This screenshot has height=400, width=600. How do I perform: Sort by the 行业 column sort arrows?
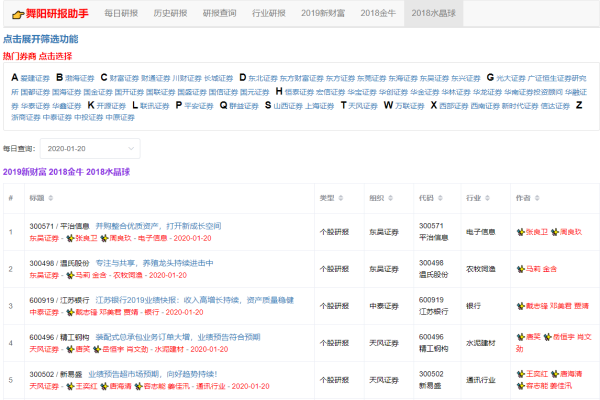488,198
